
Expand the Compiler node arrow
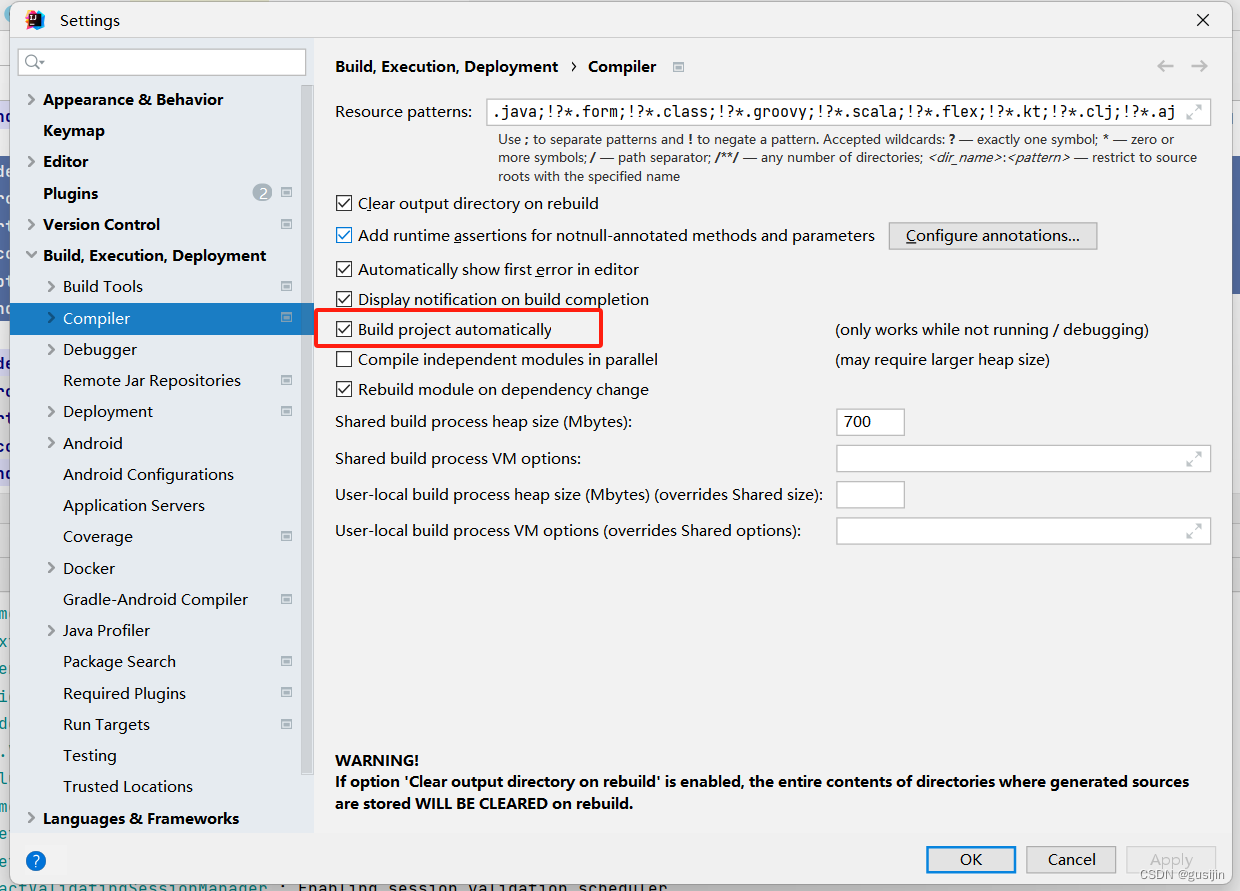[x=52, y=318]
